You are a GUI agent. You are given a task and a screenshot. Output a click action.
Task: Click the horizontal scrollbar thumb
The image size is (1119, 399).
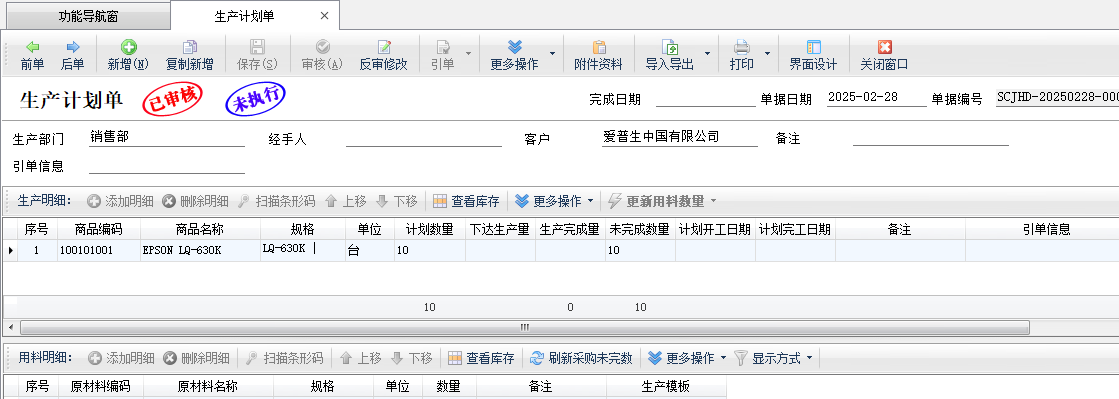pos(525,327)
